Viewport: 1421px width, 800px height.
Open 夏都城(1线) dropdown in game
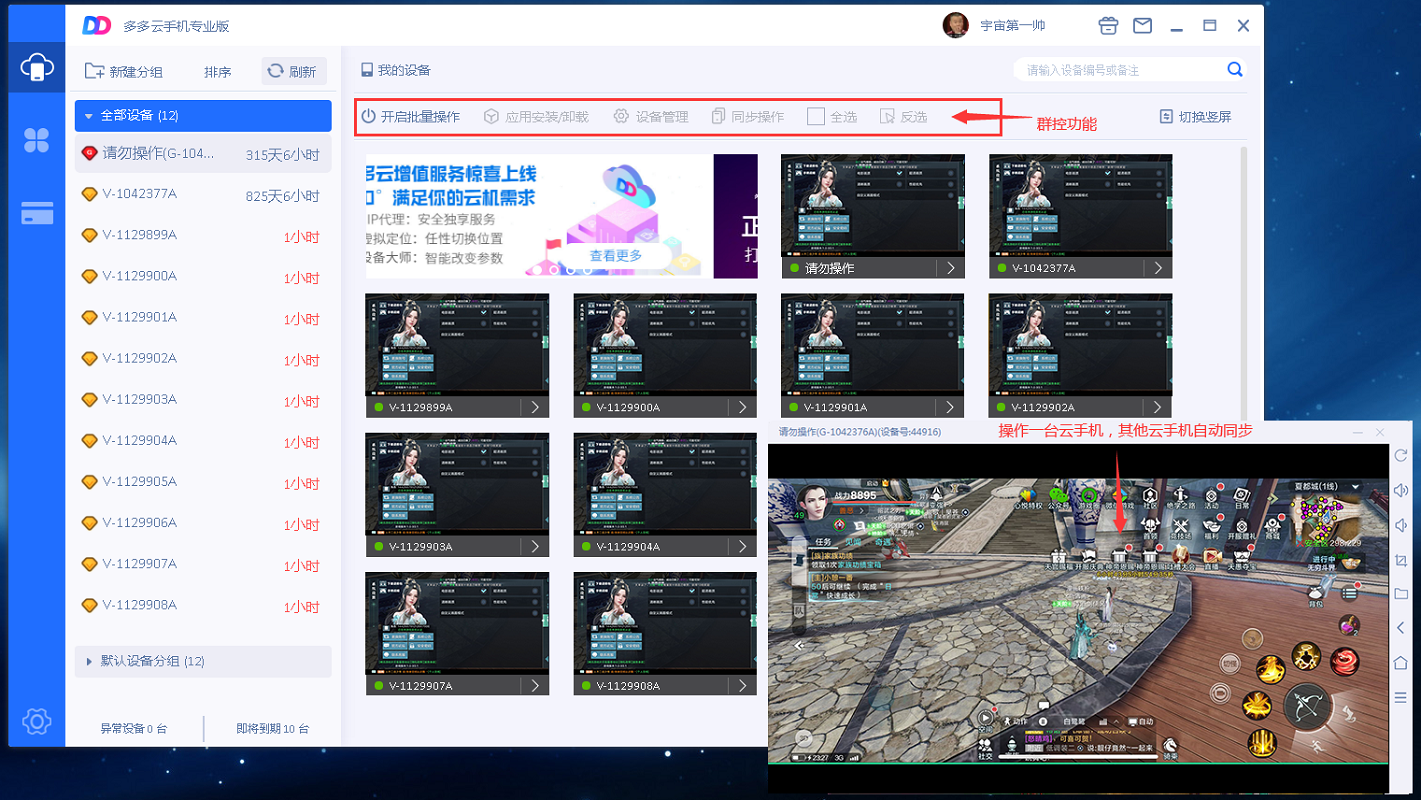click(1327, 486)
